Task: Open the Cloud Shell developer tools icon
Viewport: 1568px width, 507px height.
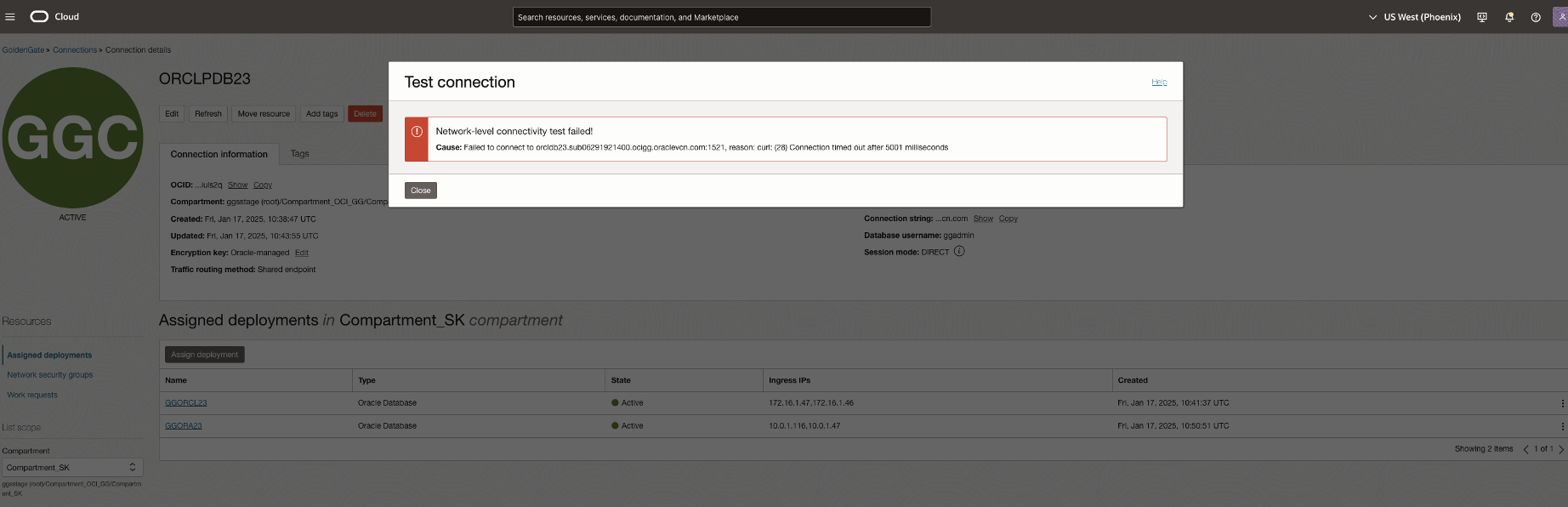Action: pyautogui.click(x=1482, y=17)
